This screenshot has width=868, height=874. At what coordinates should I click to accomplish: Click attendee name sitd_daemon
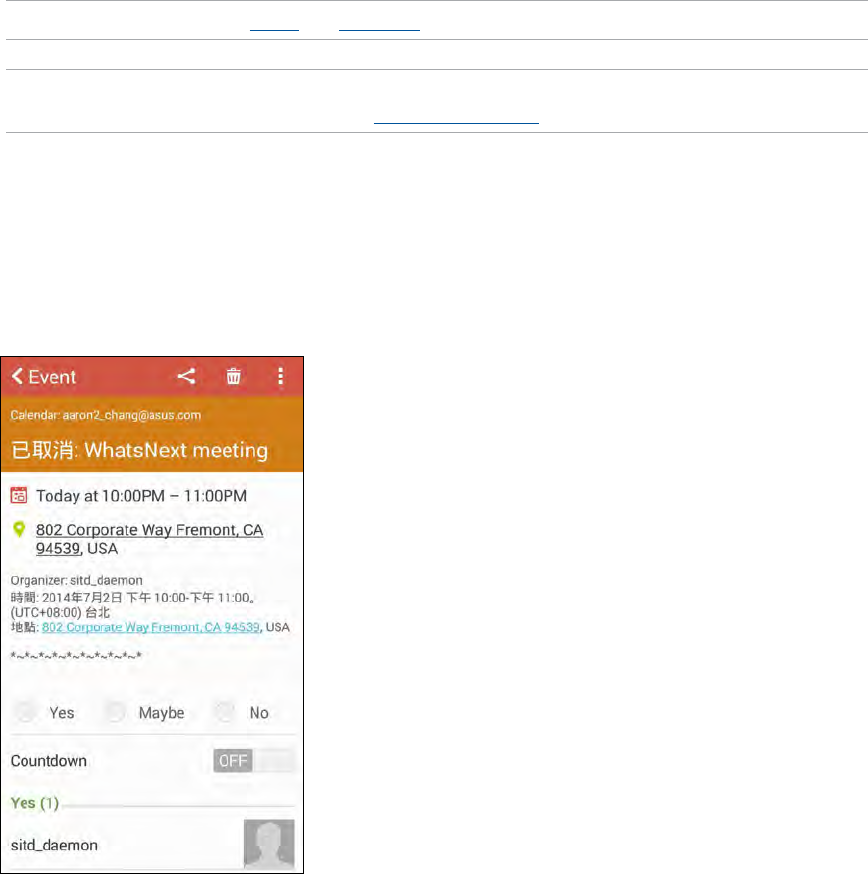click(x=54, y=846)
